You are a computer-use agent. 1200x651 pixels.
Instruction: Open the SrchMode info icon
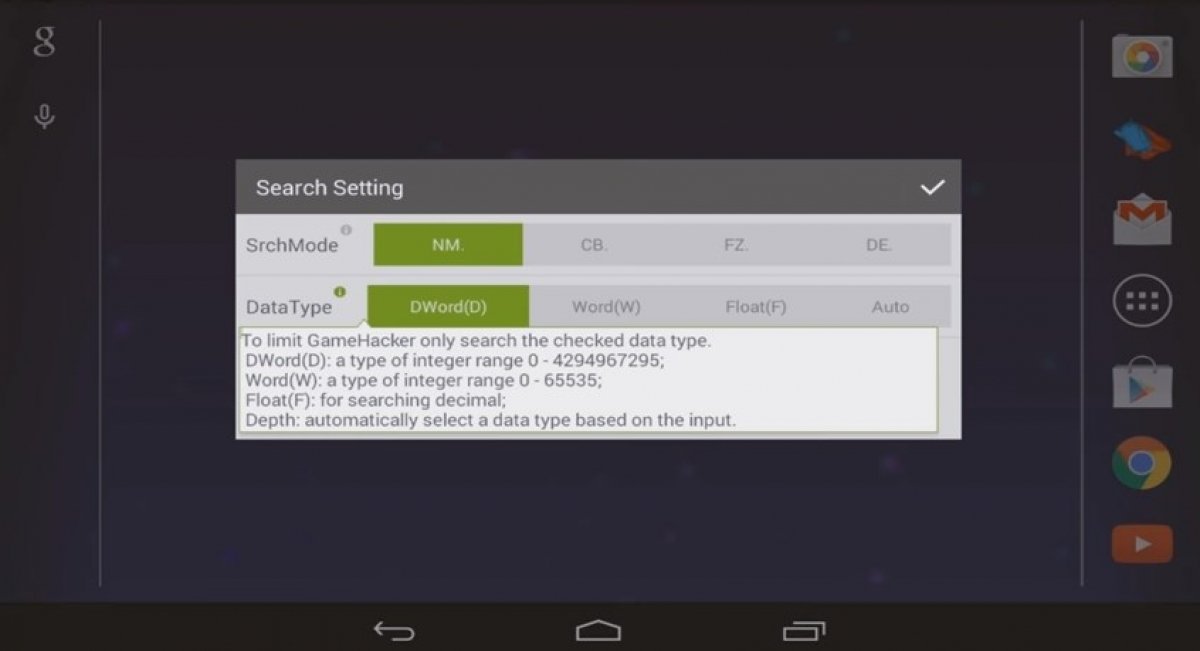(346, 230)
